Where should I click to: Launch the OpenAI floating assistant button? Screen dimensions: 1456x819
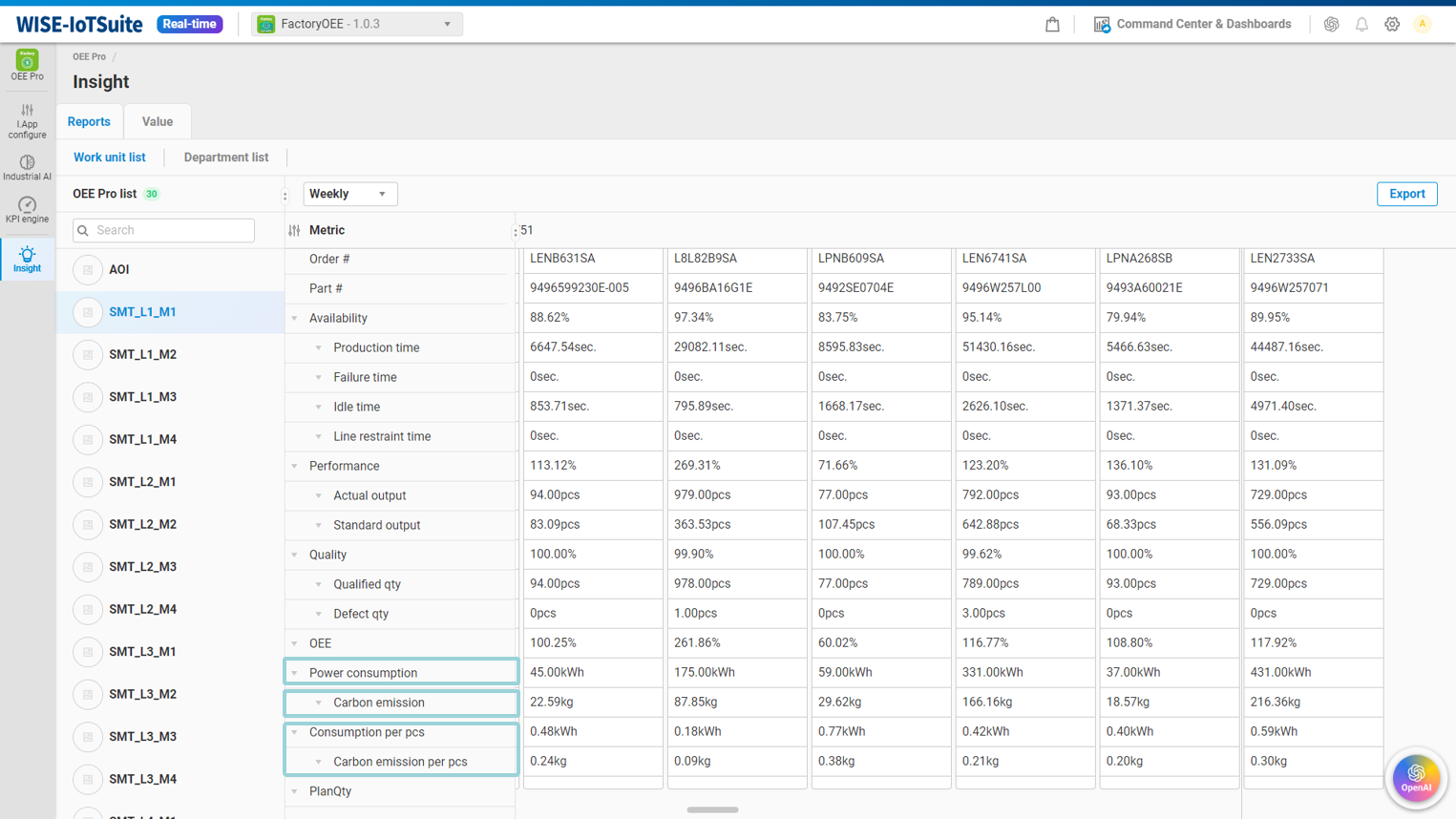click(x=1416, y=777)
